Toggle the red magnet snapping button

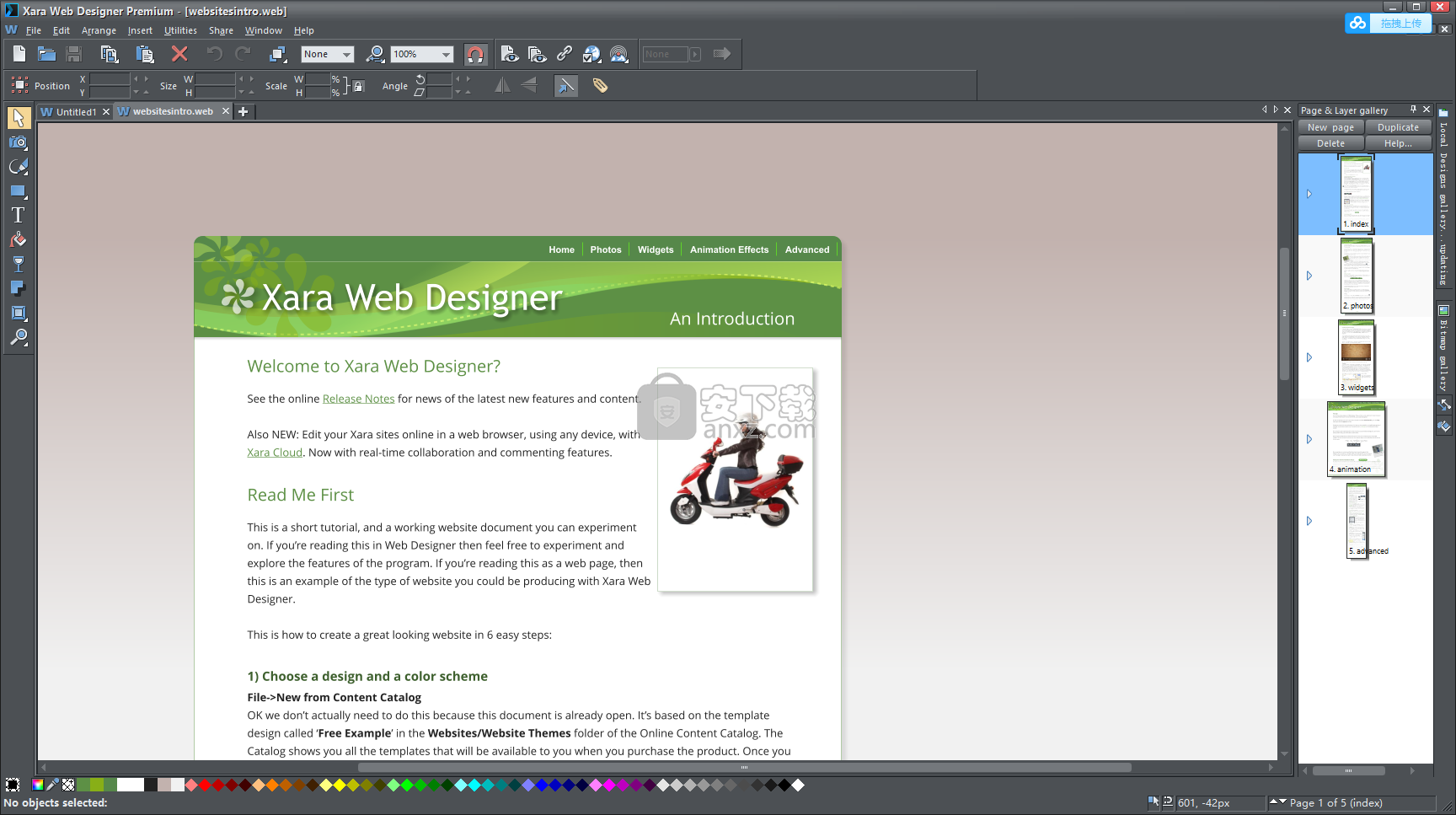[x=475, y=54]
